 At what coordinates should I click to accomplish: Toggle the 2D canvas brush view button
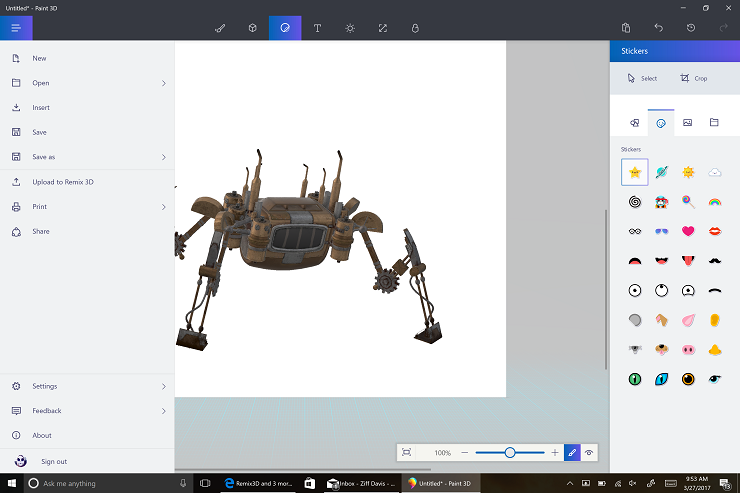coord(572,452)
